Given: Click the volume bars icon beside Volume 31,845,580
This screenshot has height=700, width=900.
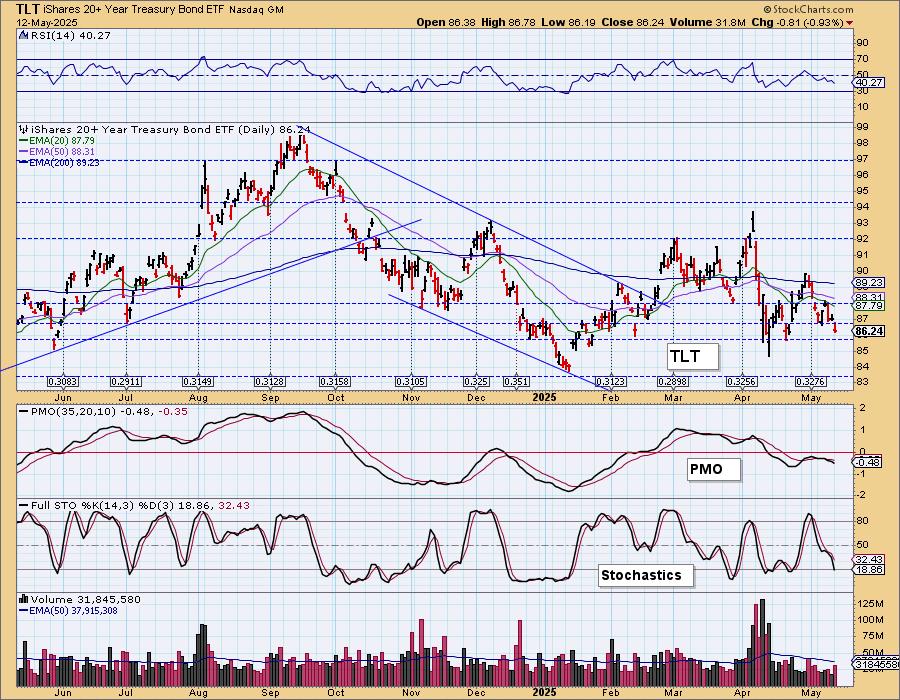Looking at the screenshot, I should pyautogui.click(x=23, y=600).
